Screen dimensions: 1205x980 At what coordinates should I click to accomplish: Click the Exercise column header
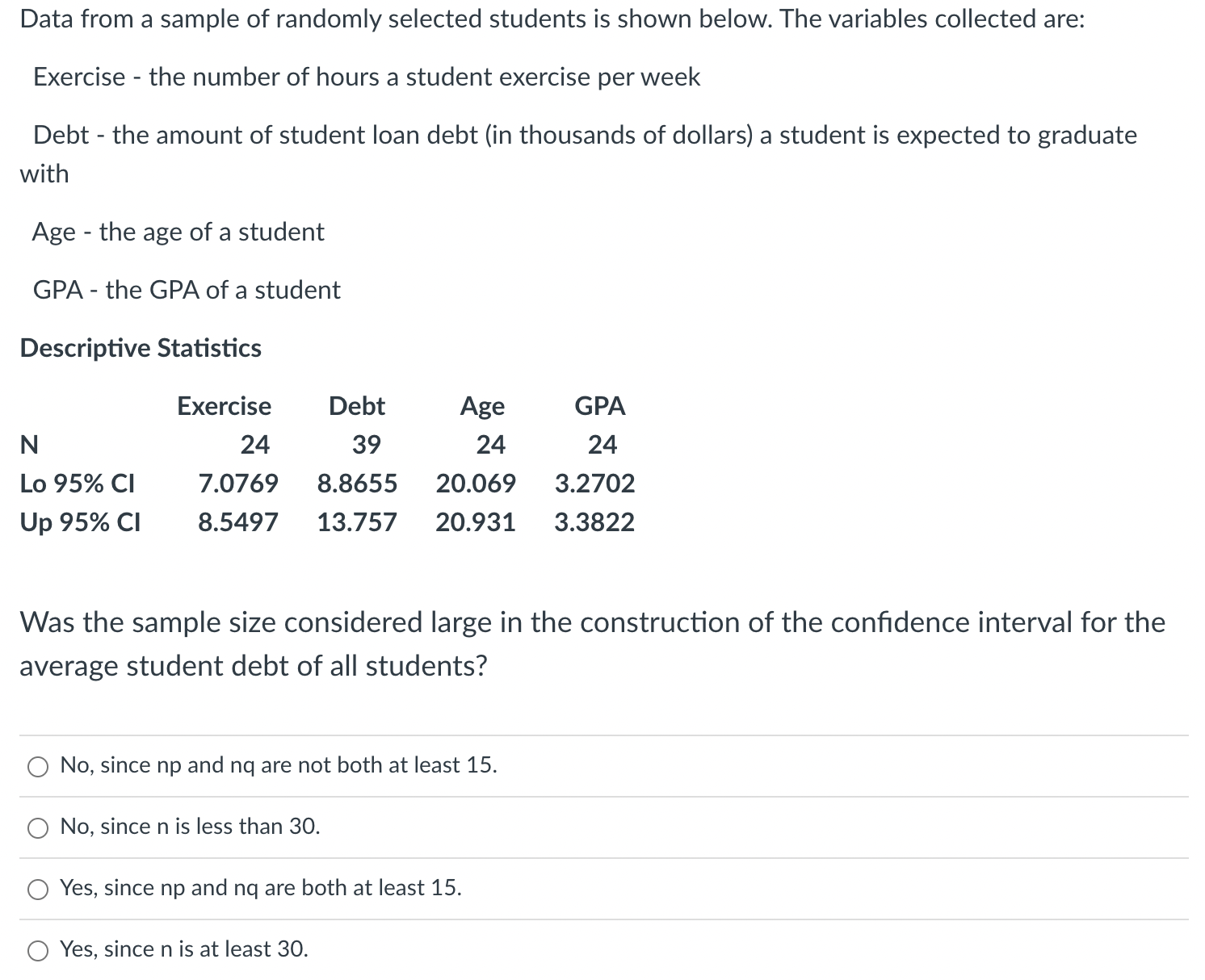coord(224,406)
